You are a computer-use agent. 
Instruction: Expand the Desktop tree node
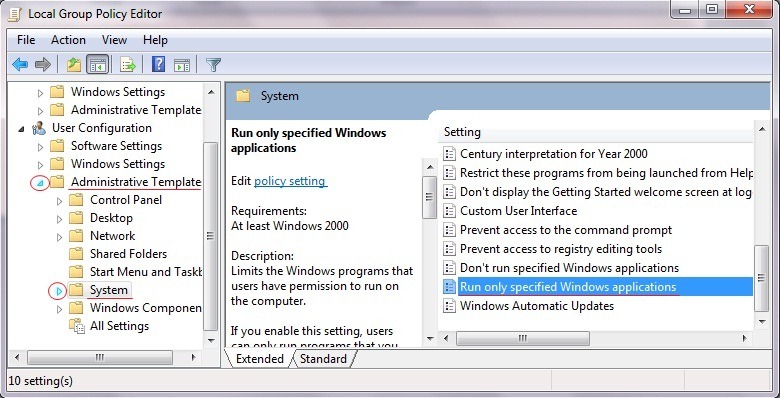point(59,219)
